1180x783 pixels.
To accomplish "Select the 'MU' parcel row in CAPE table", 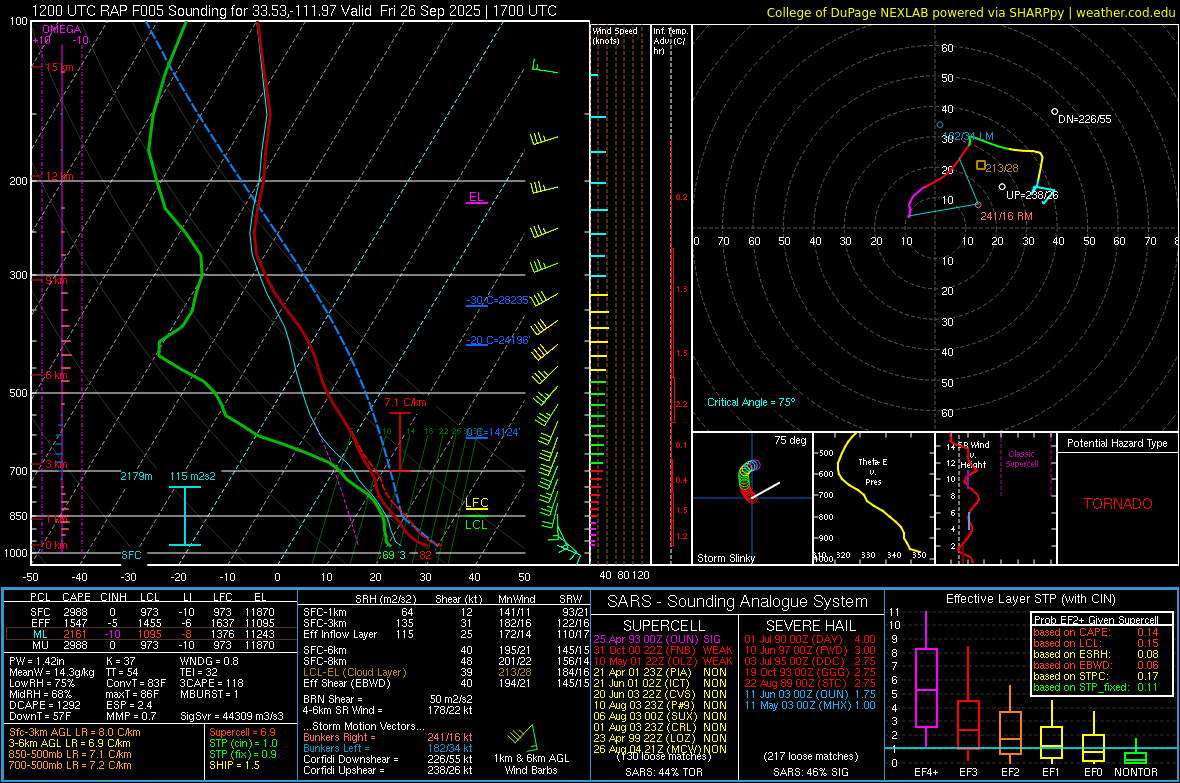I will coord(152,644).
